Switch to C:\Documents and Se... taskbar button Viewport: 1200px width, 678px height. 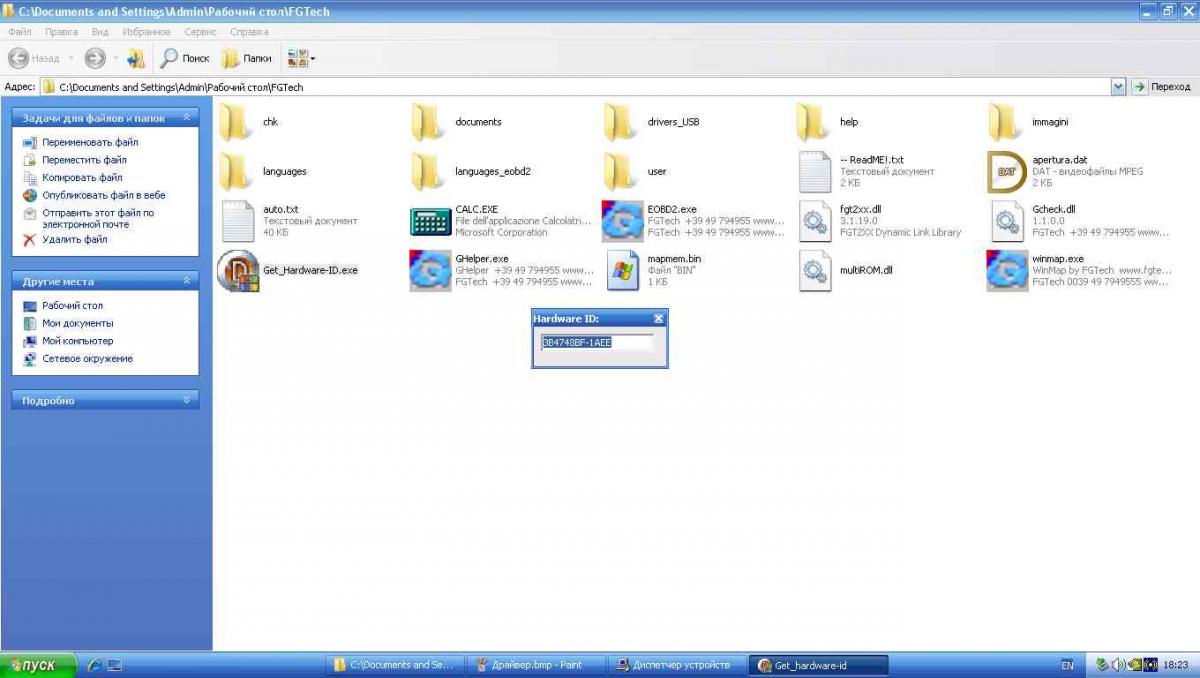(397, 665)
